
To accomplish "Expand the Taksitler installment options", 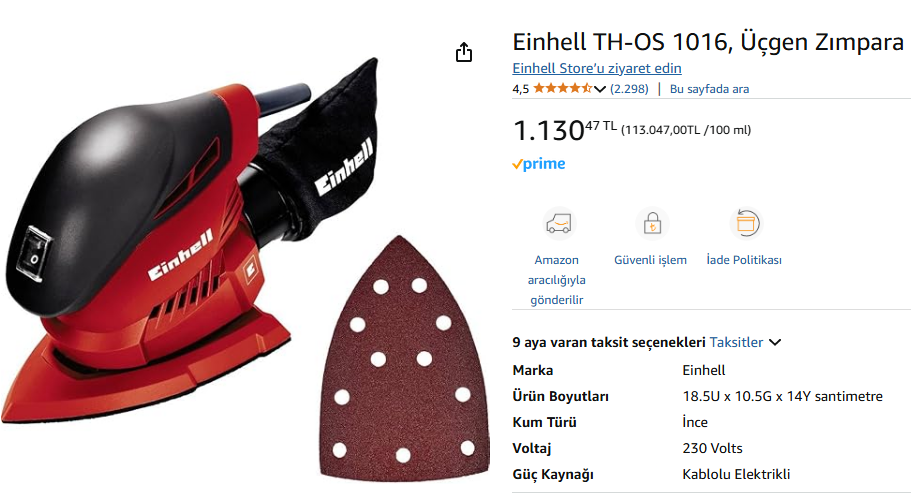I will [x=736, y=342].
